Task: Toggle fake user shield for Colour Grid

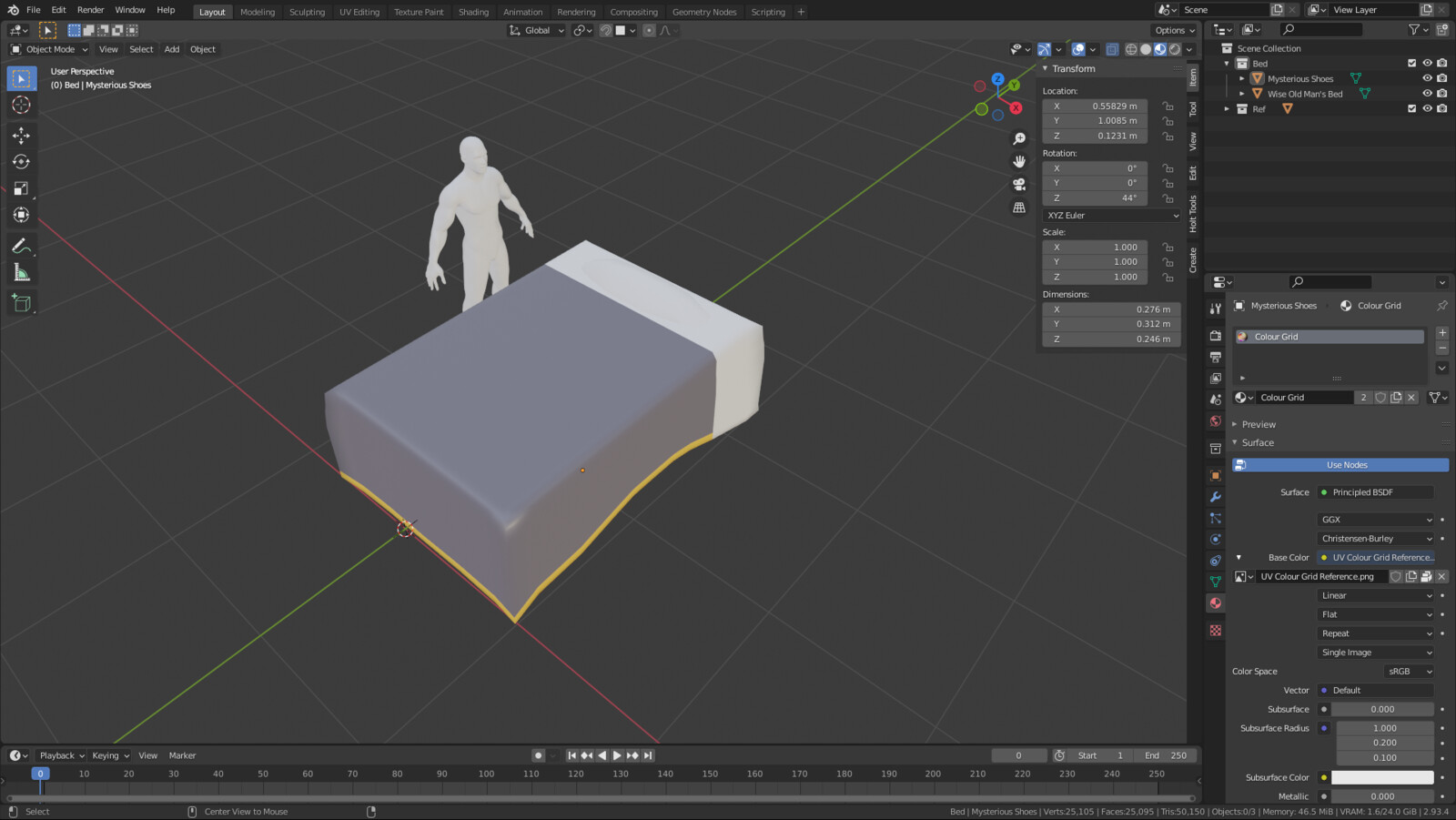Action: [x=1380, y=398]
